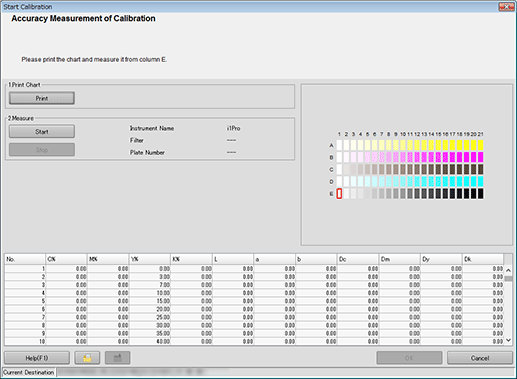
Task: Start the measurement
Action: point(42,132)
